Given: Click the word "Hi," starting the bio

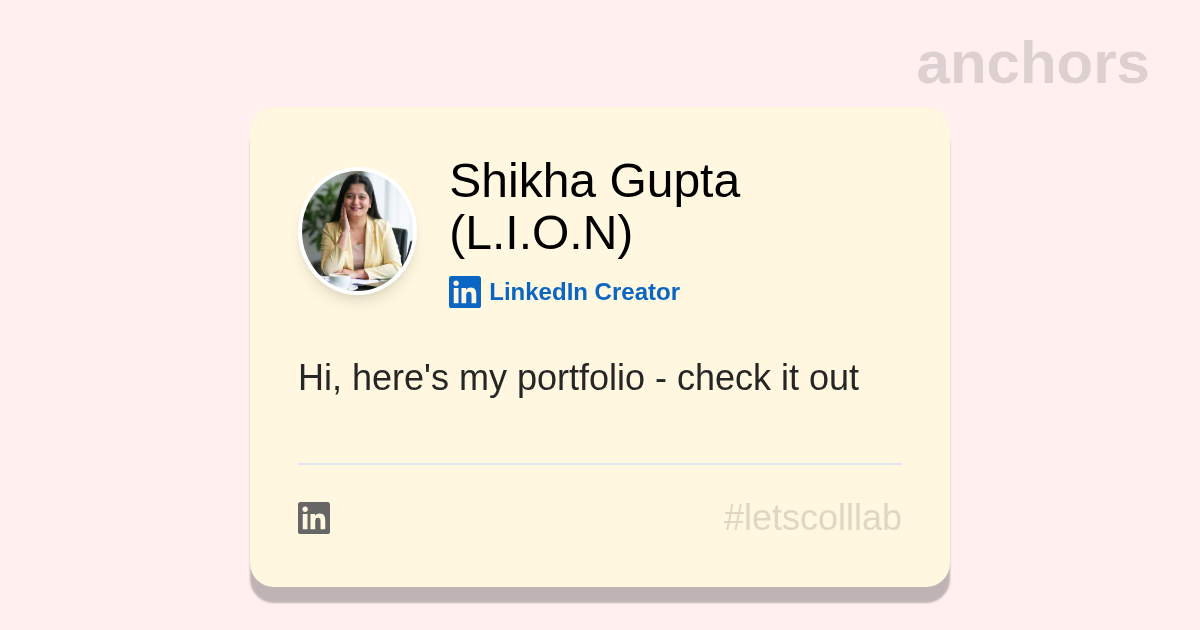Looking at the screenshot, I should tap(319, 378).
